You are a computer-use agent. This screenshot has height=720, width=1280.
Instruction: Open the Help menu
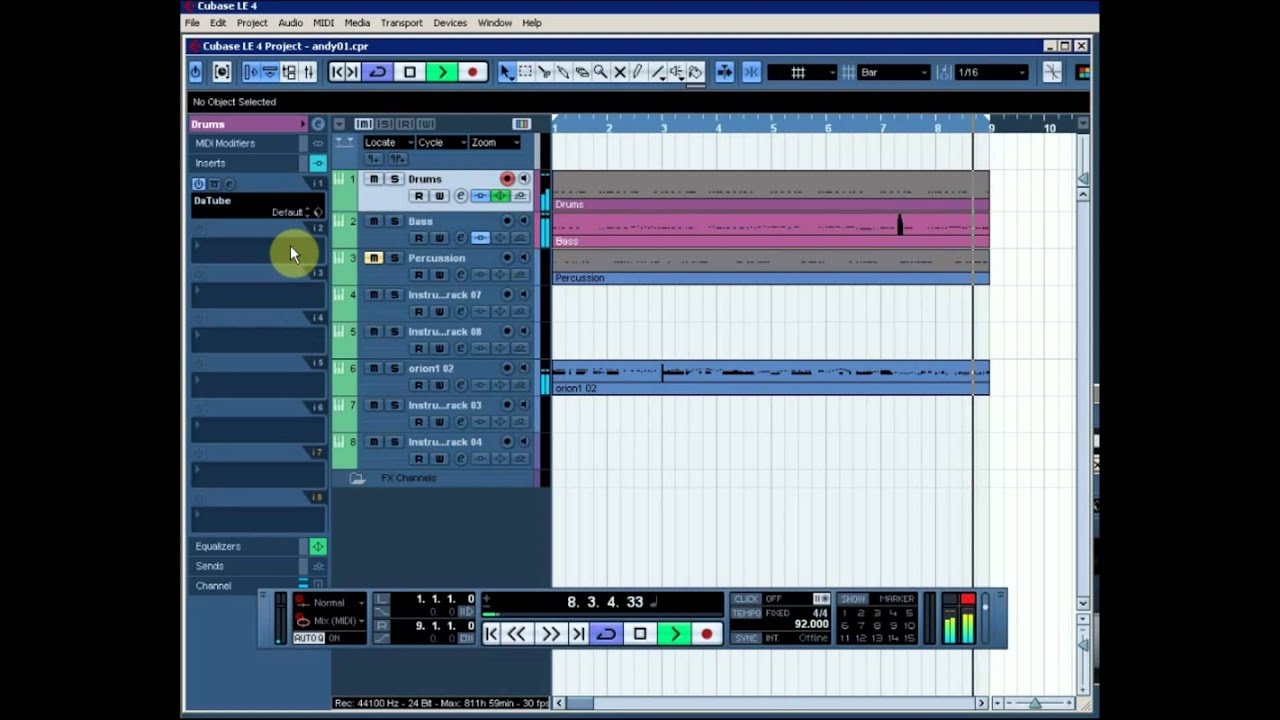(532, 23)
